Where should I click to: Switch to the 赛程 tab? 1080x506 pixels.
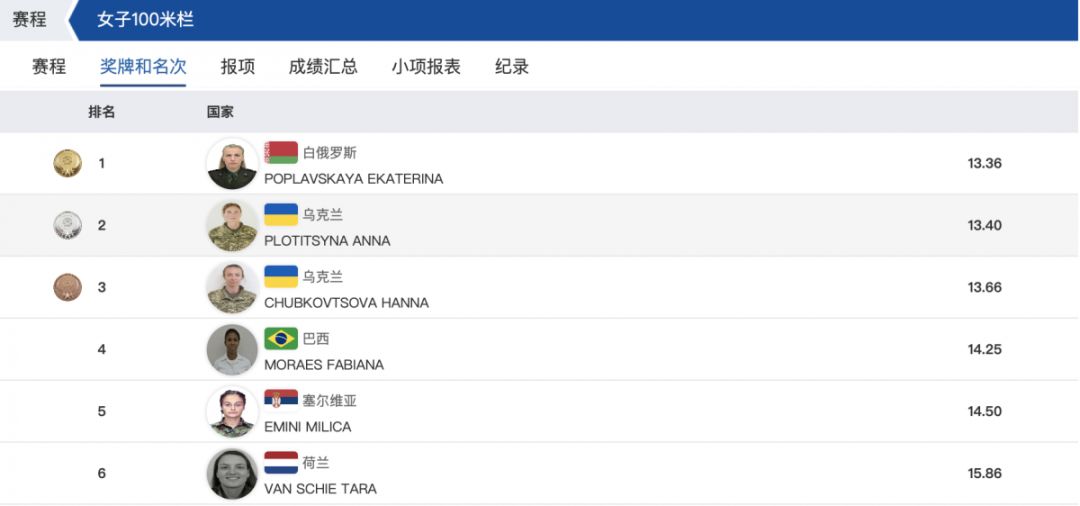pyautogui.click(x=49, y=67)
